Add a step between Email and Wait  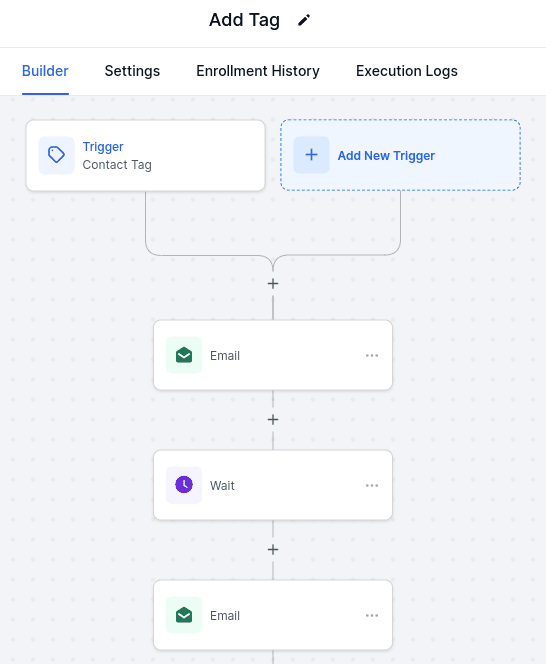273,420
